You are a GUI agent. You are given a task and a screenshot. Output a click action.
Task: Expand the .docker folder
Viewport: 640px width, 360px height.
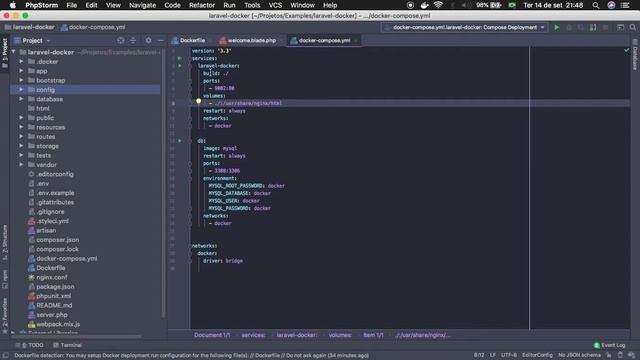(x=21, y=61)
